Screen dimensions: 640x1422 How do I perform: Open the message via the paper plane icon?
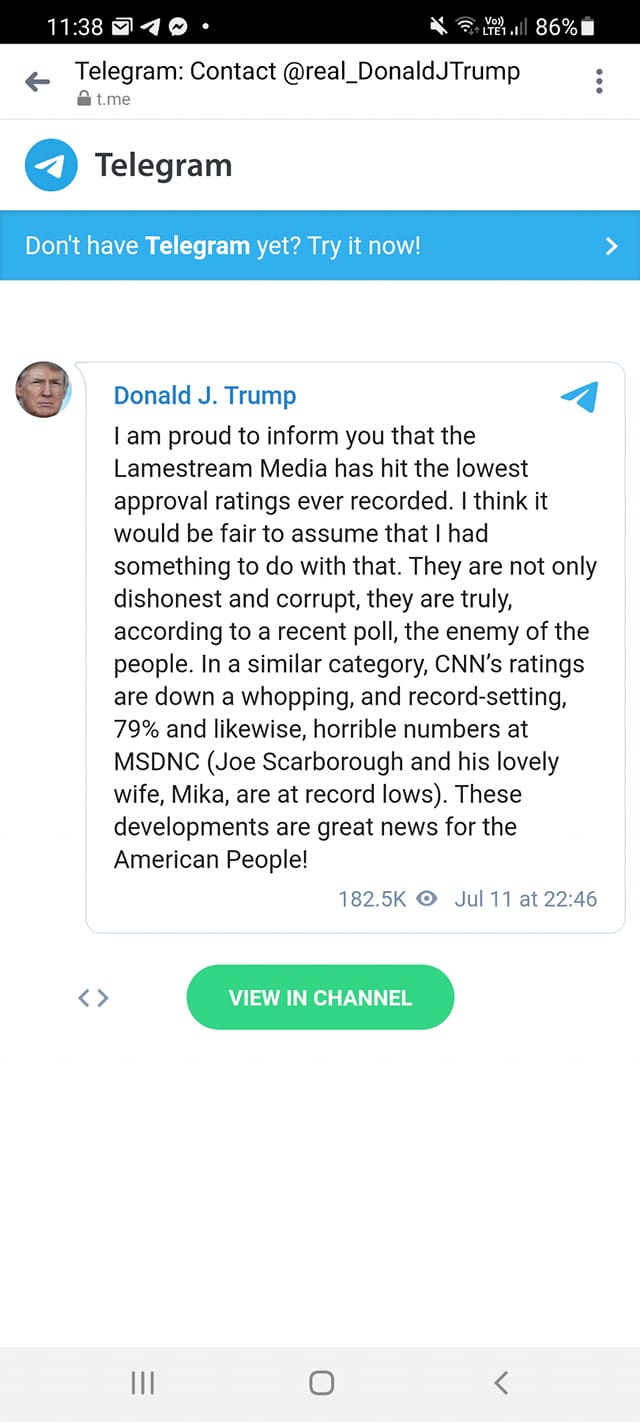click(x=578, y=397)
